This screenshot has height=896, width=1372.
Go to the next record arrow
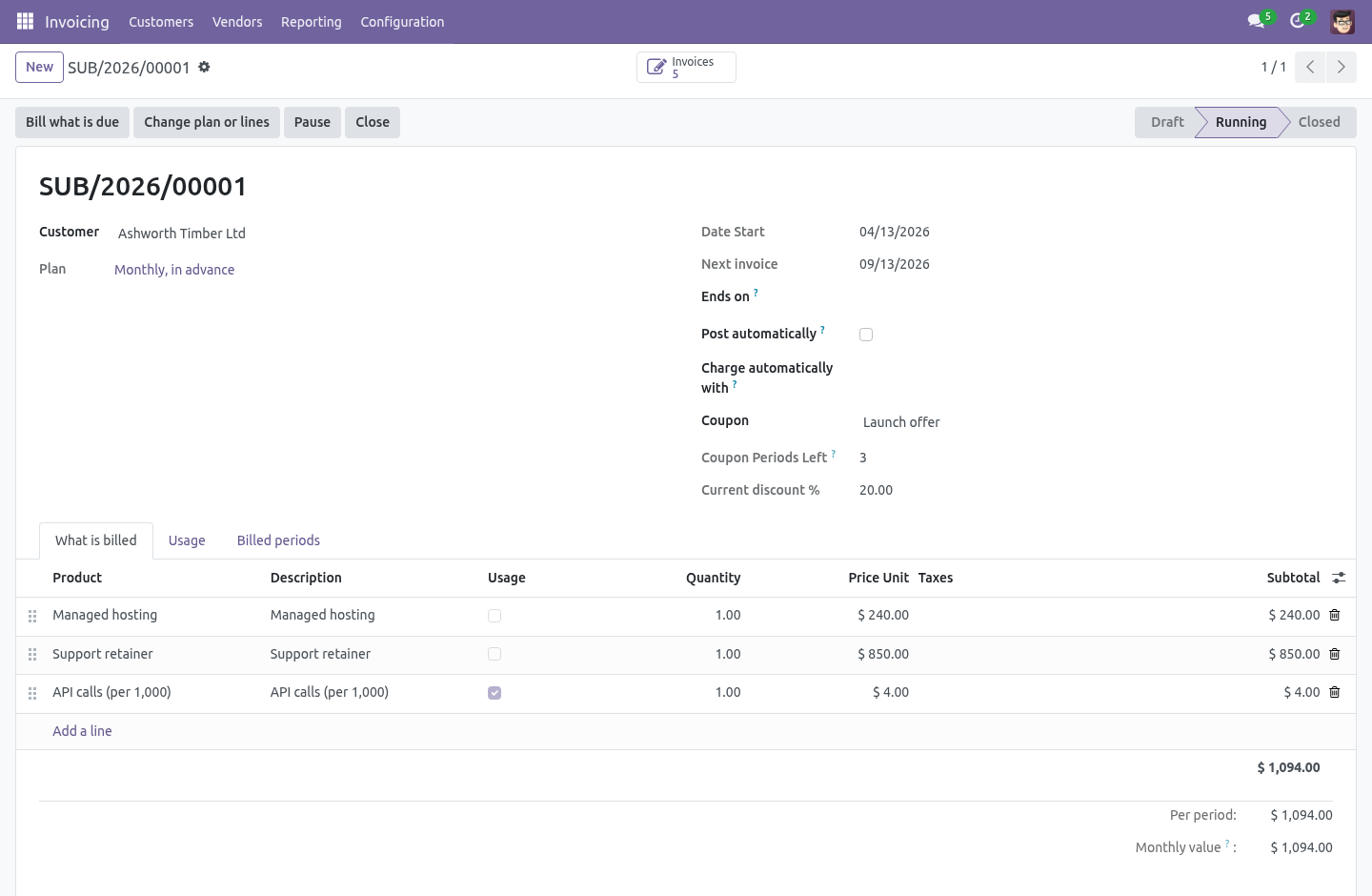click(1341, 67)
